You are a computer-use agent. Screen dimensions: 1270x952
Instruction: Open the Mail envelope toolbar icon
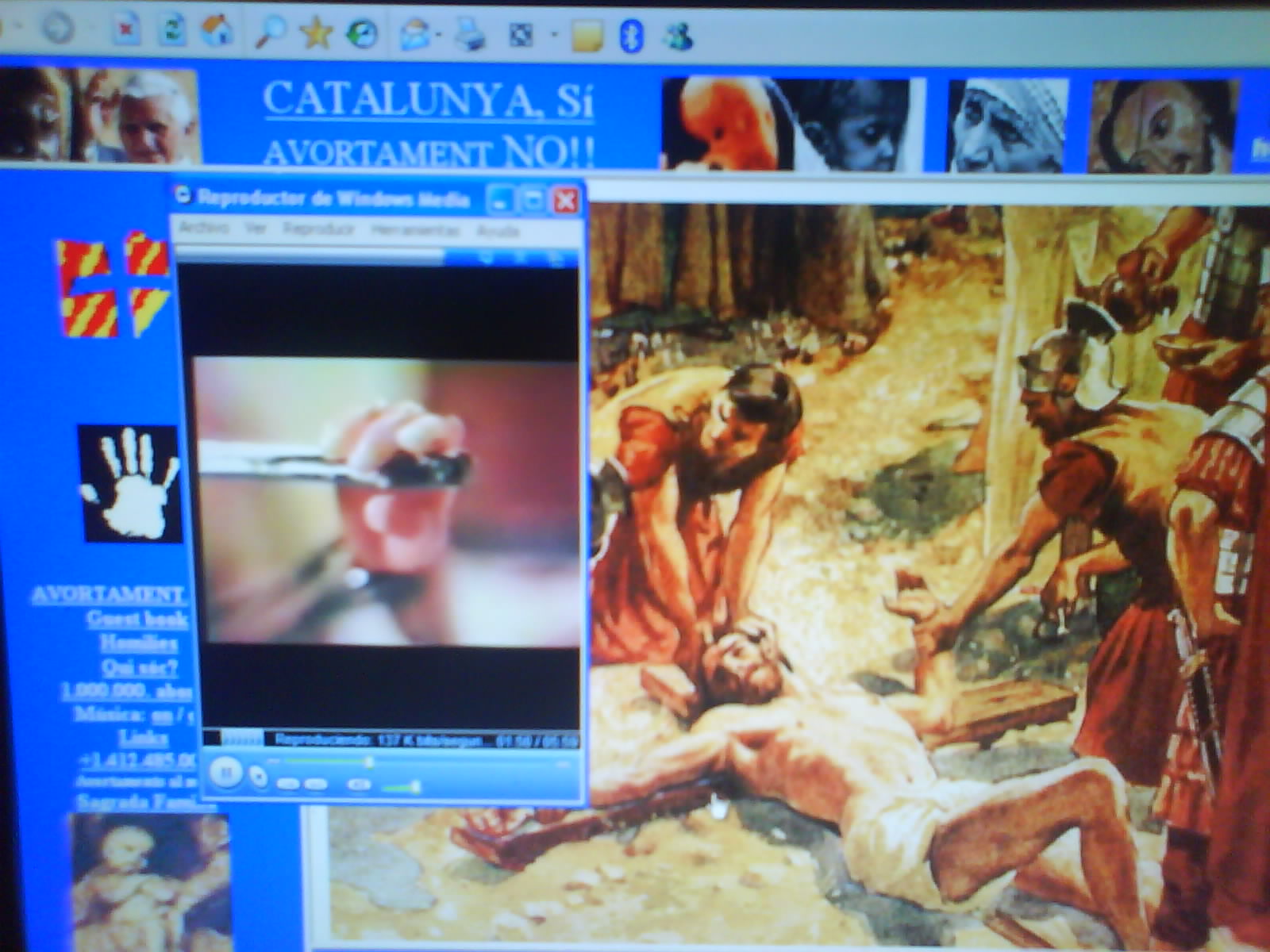(x=415, y=35)
